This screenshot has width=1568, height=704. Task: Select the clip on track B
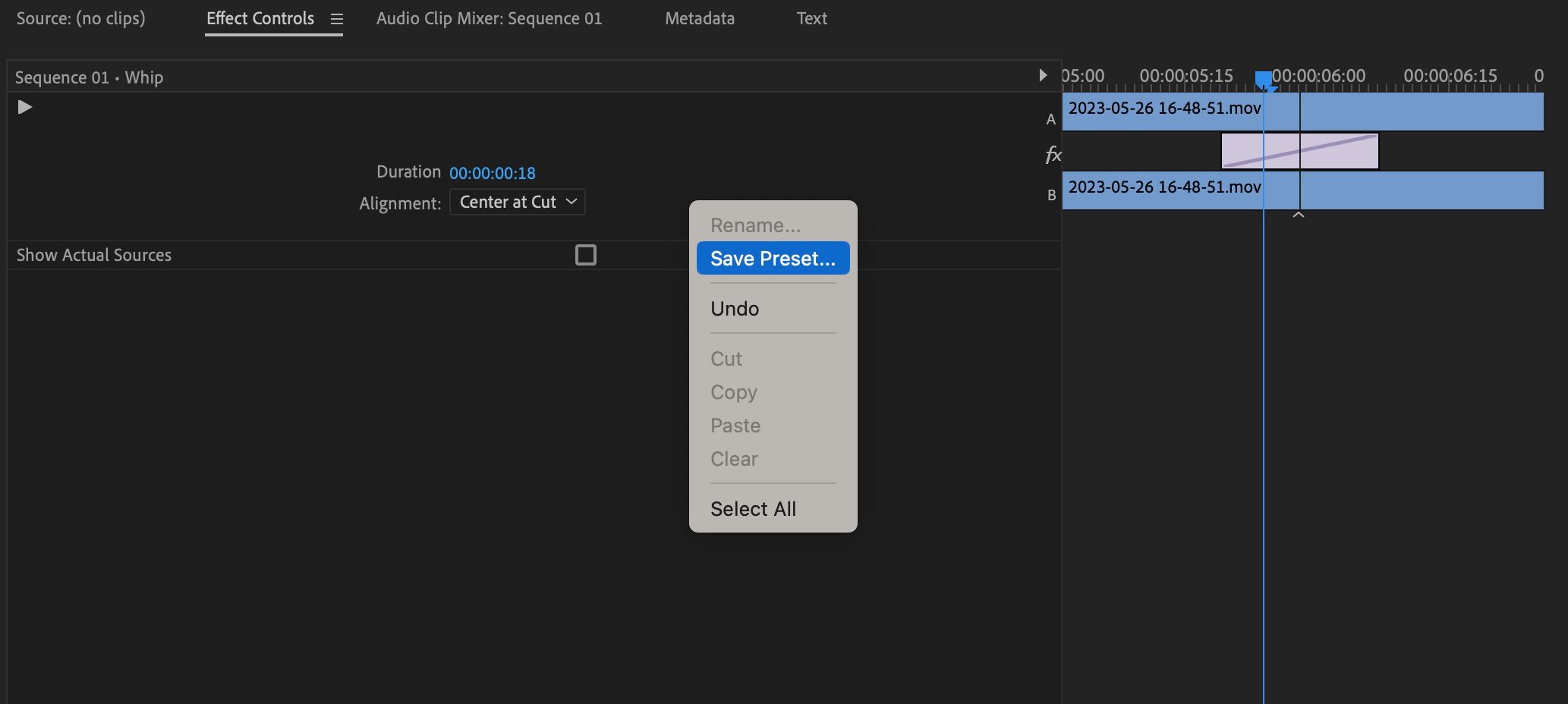1302,190
